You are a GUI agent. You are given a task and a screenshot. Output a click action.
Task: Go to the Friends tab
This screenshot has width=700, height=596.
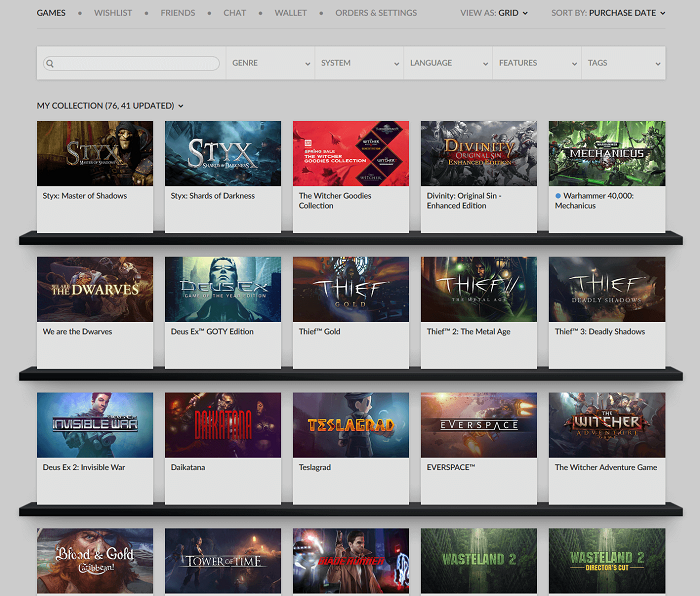pyautogui.click(x=178, y=13)
